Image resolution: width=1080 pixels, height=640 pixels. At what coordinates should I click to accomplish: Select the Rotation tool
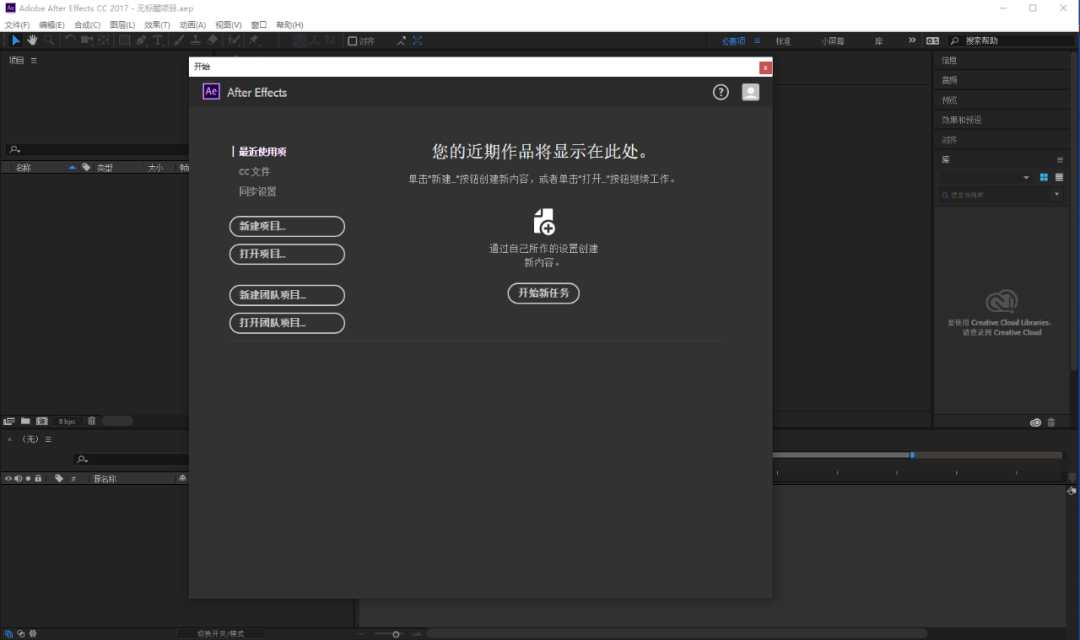pos(70,41)
